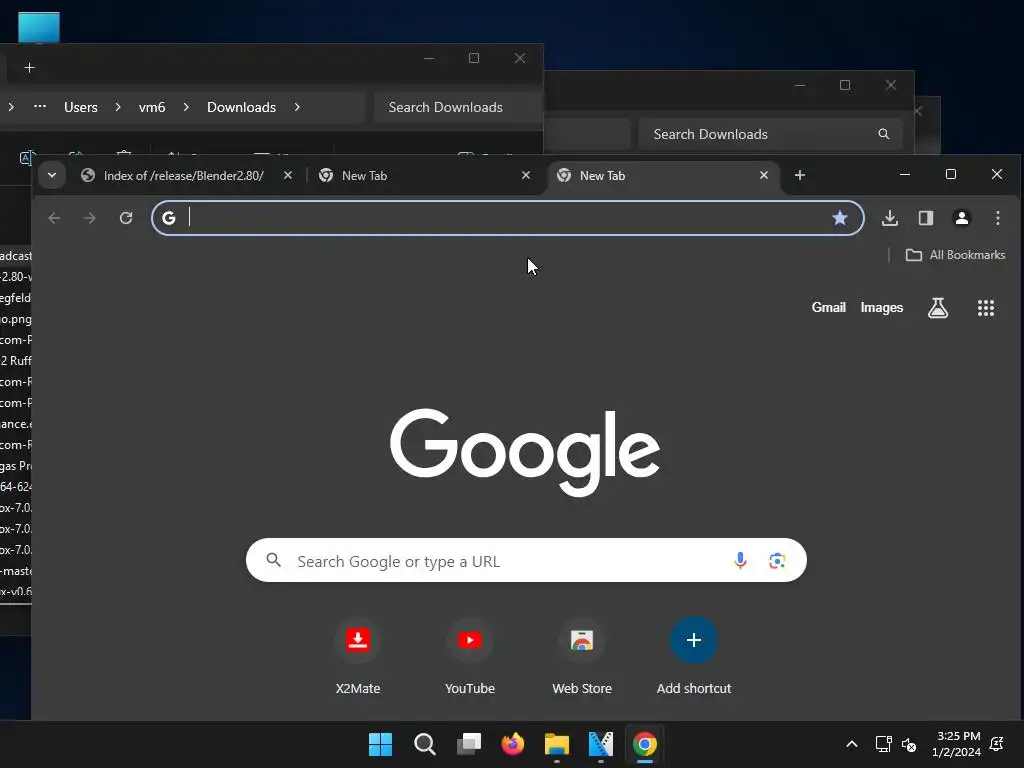The image size is (1024, 768).
Task: Go forward with Chrome forward arrow
Action: [90, 218]
